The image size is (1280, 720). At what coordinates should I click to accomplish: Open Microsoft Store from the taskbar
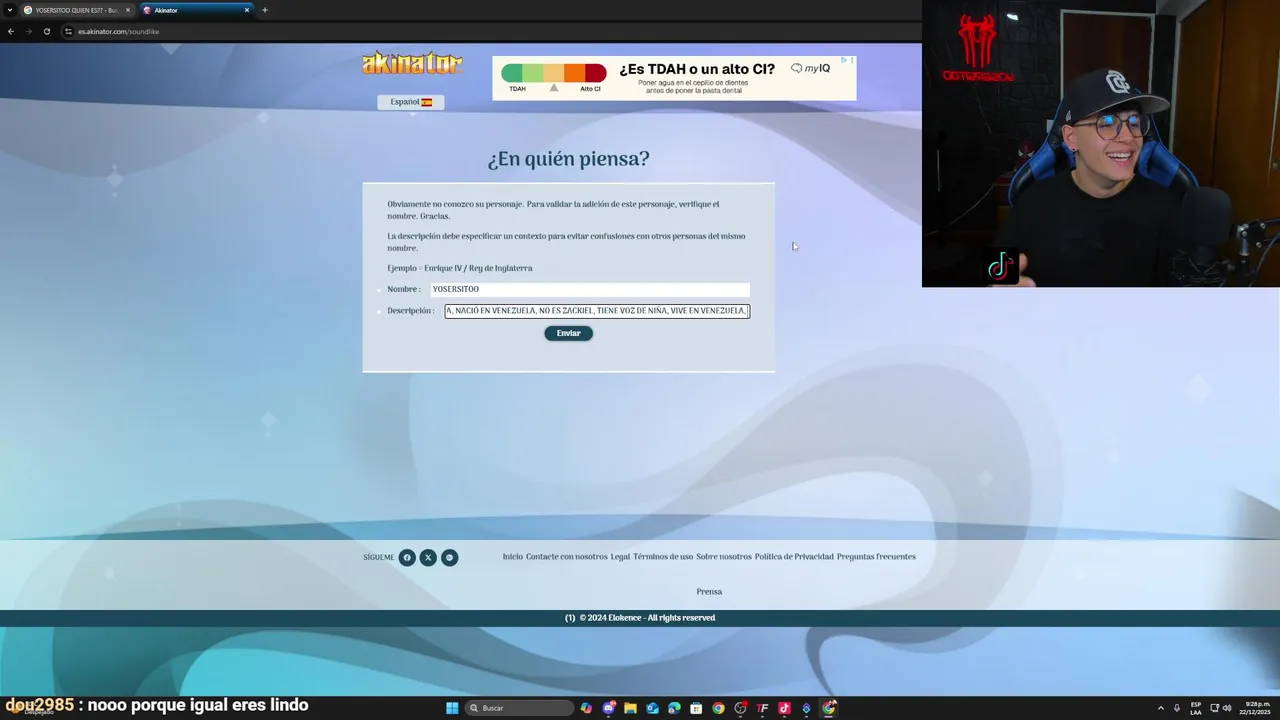(696, 708)
